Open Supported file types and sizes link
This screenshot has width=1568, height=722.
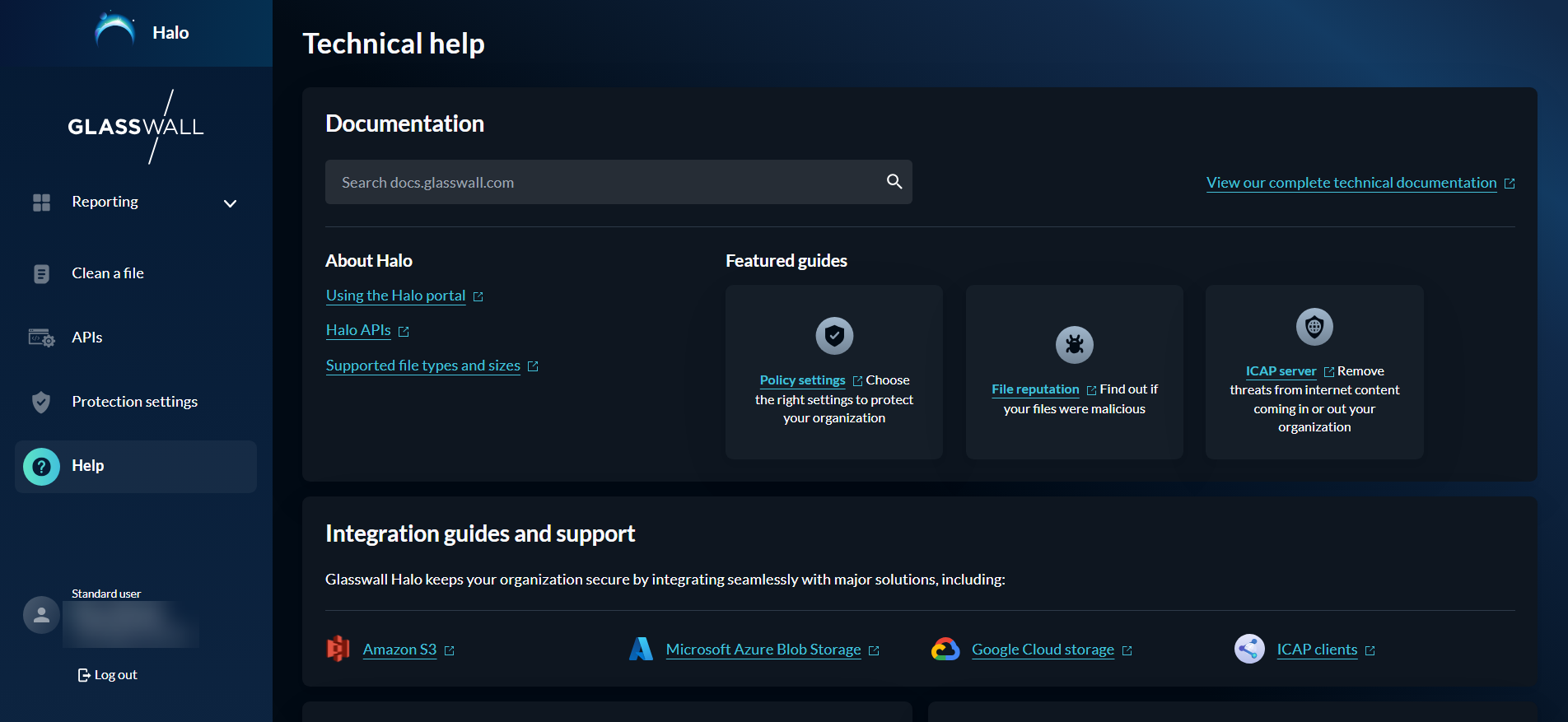pyautogui.click(x=422, y=366)
